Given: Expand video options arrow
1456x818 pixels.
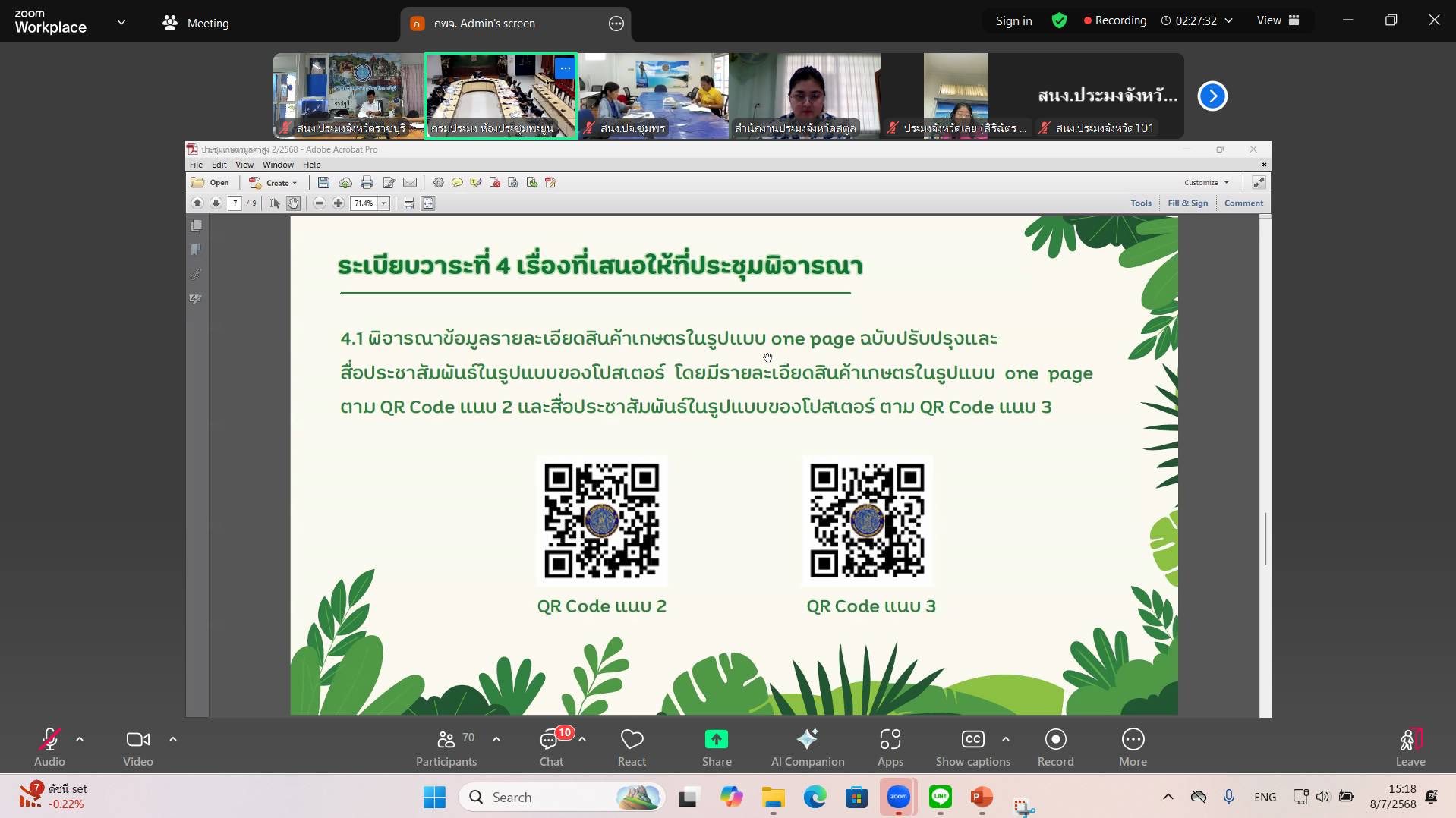Looking at the screenshot, I should (173, 739).
